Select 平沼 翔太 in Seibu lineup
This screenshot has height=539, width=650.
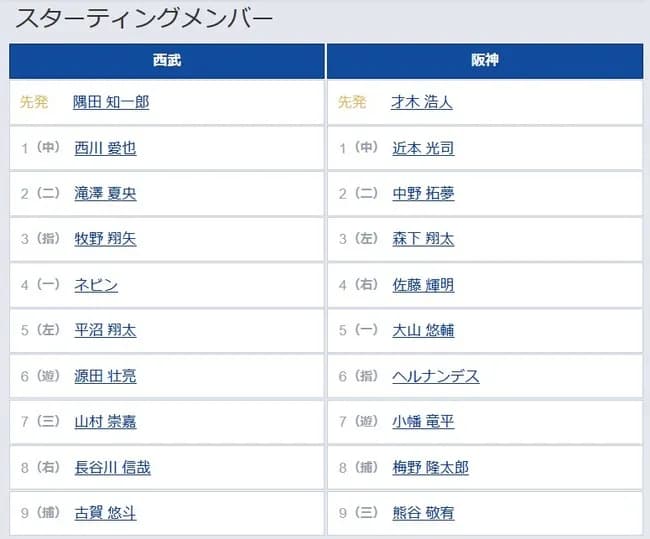tap(105, 330)
